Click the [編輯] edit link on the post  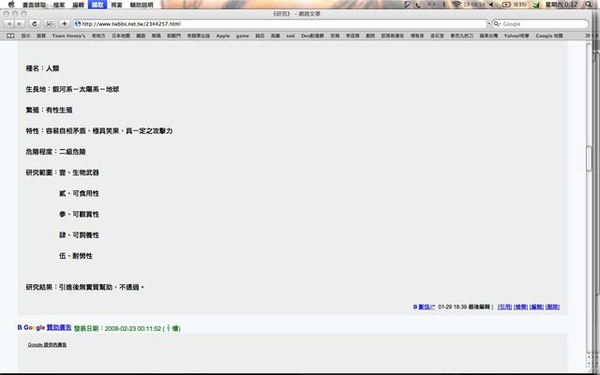[536, 307]
